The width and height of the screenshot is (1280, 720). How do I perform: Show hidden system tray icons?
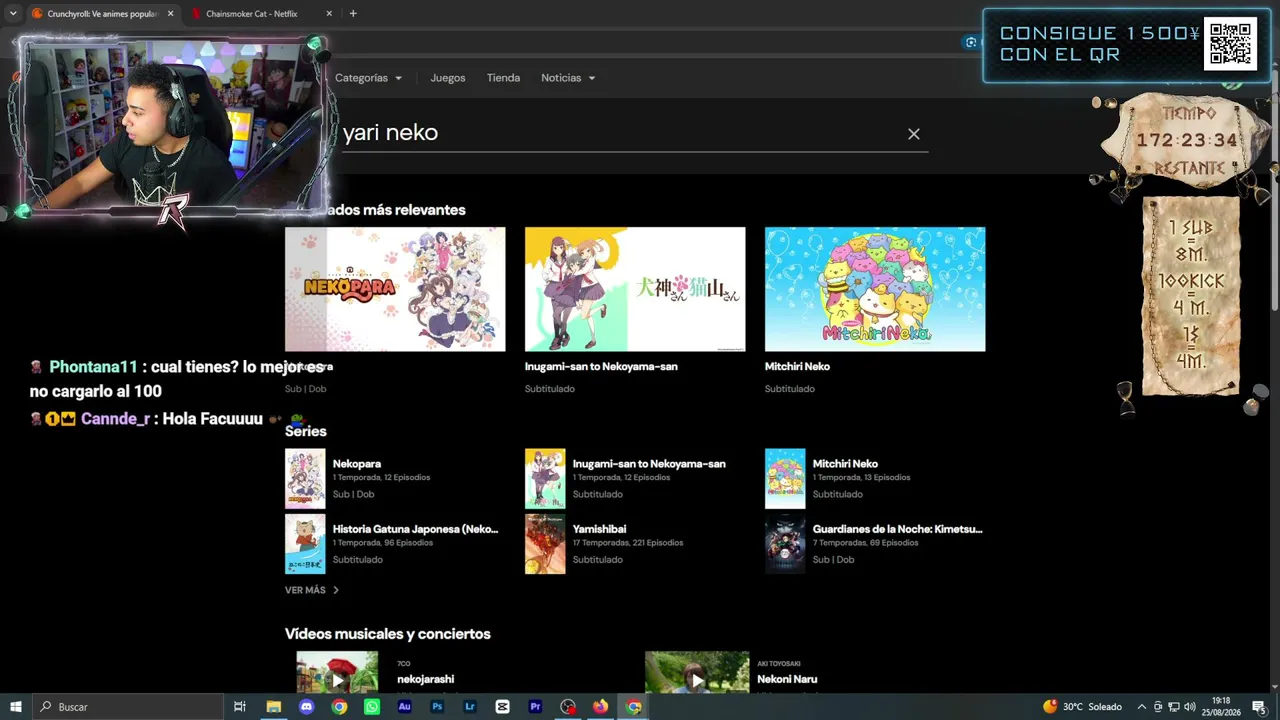click(x=1141, y=707)
